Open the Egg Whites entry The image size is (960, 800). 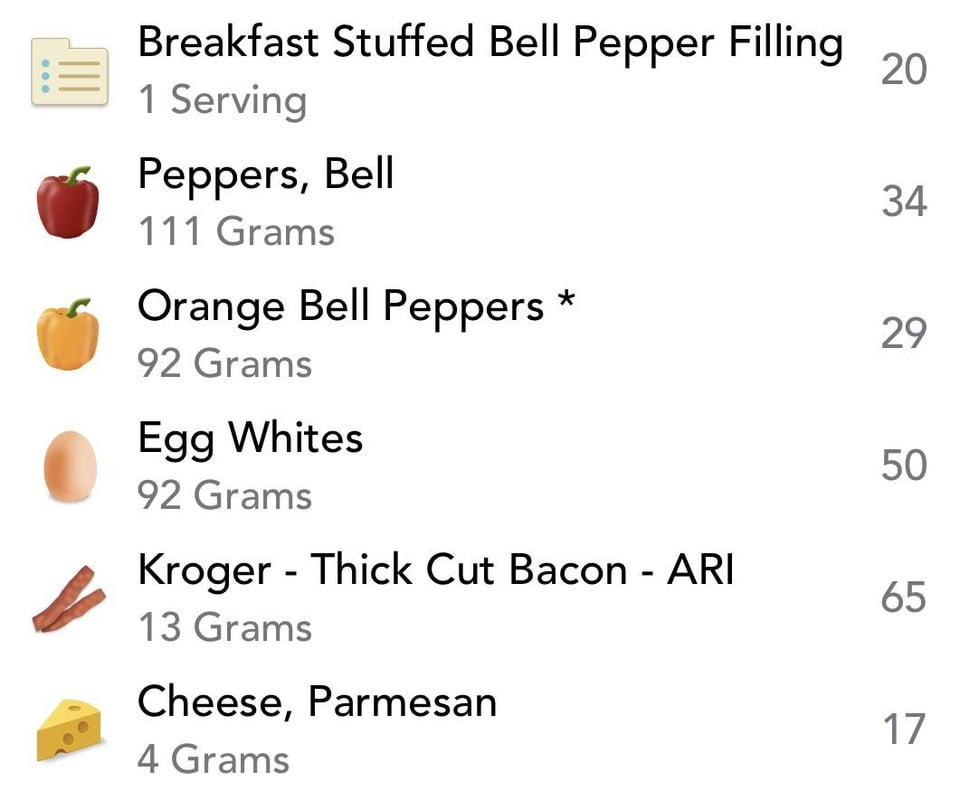coord(250,439)
